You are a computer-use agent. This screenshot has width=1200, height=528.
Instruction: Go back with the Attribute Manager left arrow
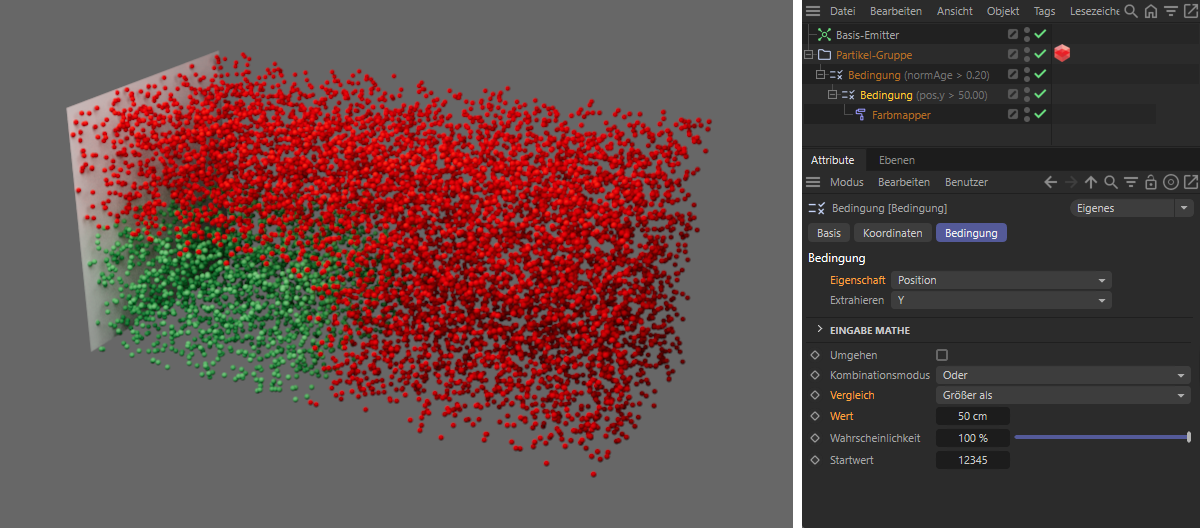point(1050,182)
